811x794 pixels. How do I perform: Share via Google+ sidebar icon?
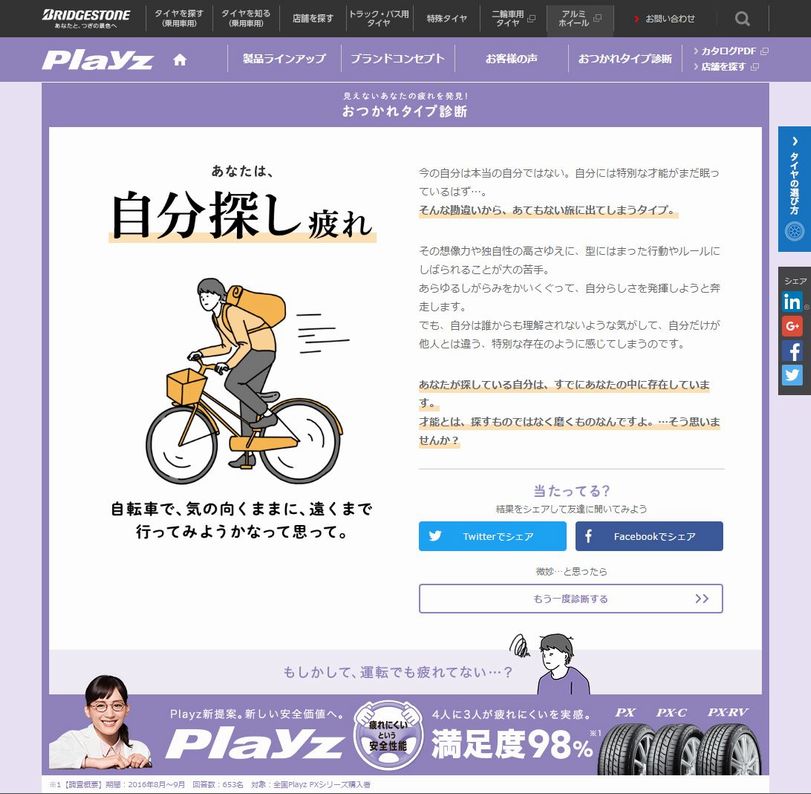point(792,326)
